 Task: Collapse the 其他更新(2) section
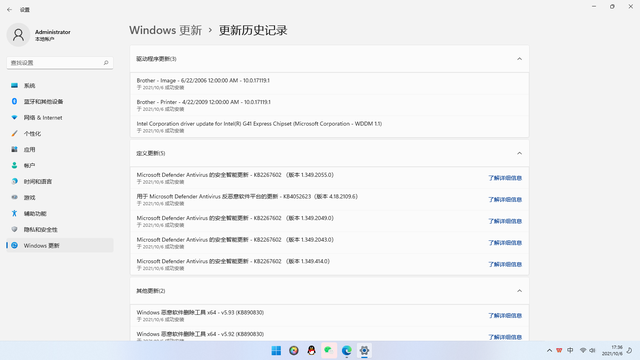(519, 291)
